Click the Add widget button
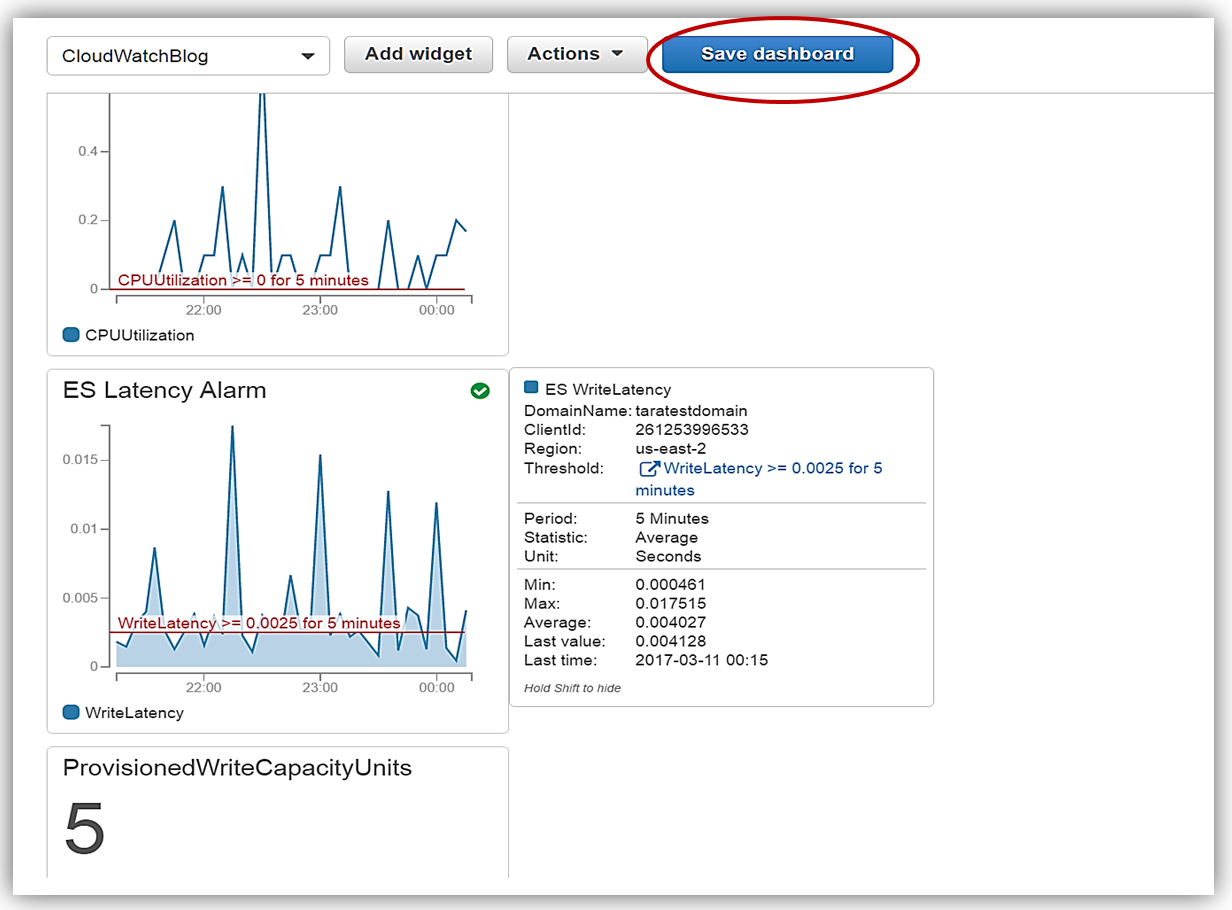1232x910 pixels. click(x=418, y=54)
